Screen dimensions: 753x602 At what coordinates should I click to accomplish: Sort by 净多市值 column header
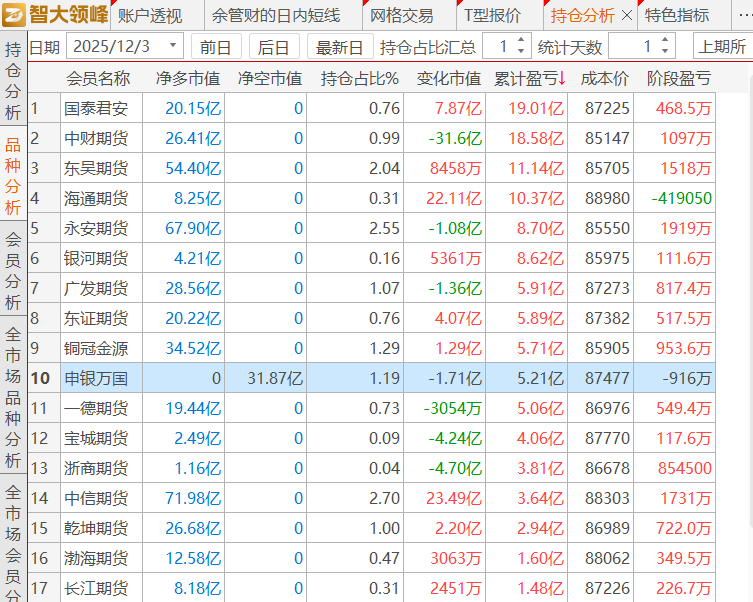point(188,78)
